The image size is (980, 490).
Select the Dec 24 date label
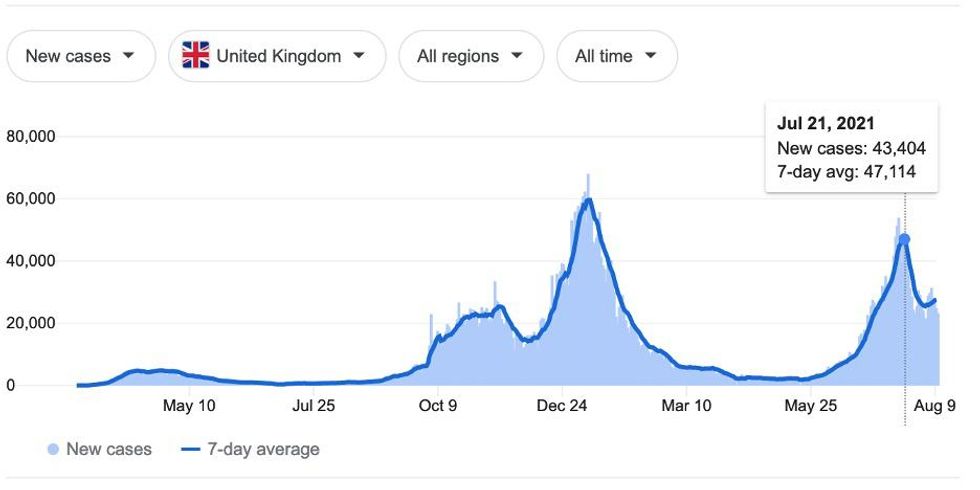562,406
